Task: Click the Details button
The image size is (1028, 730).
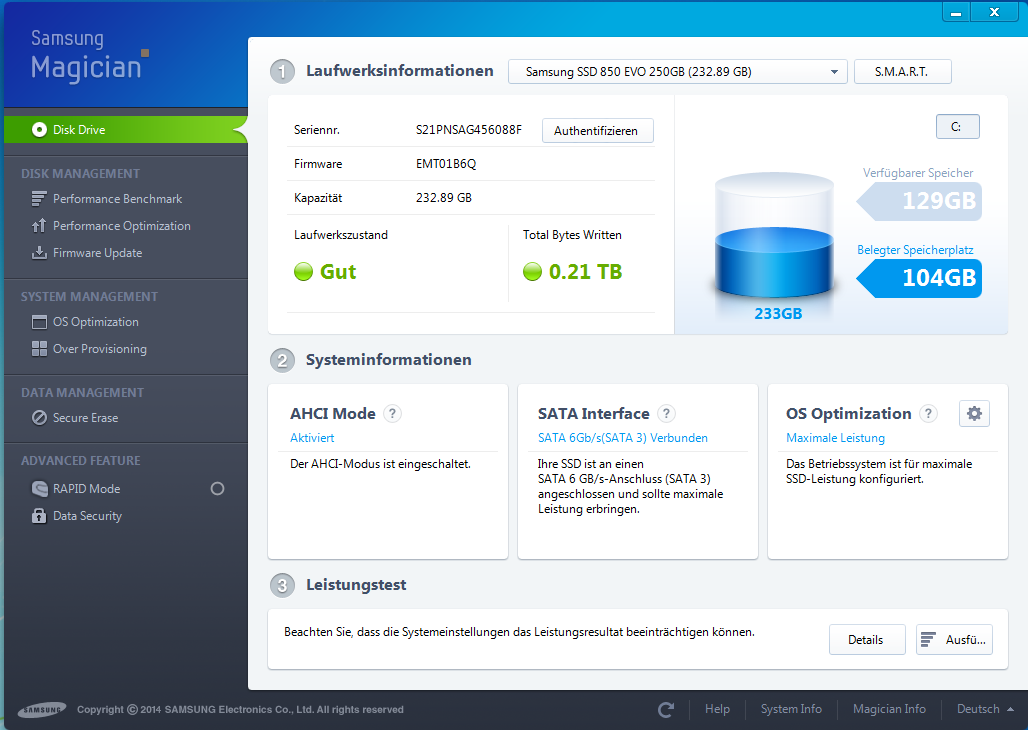Action: [867, 639]
